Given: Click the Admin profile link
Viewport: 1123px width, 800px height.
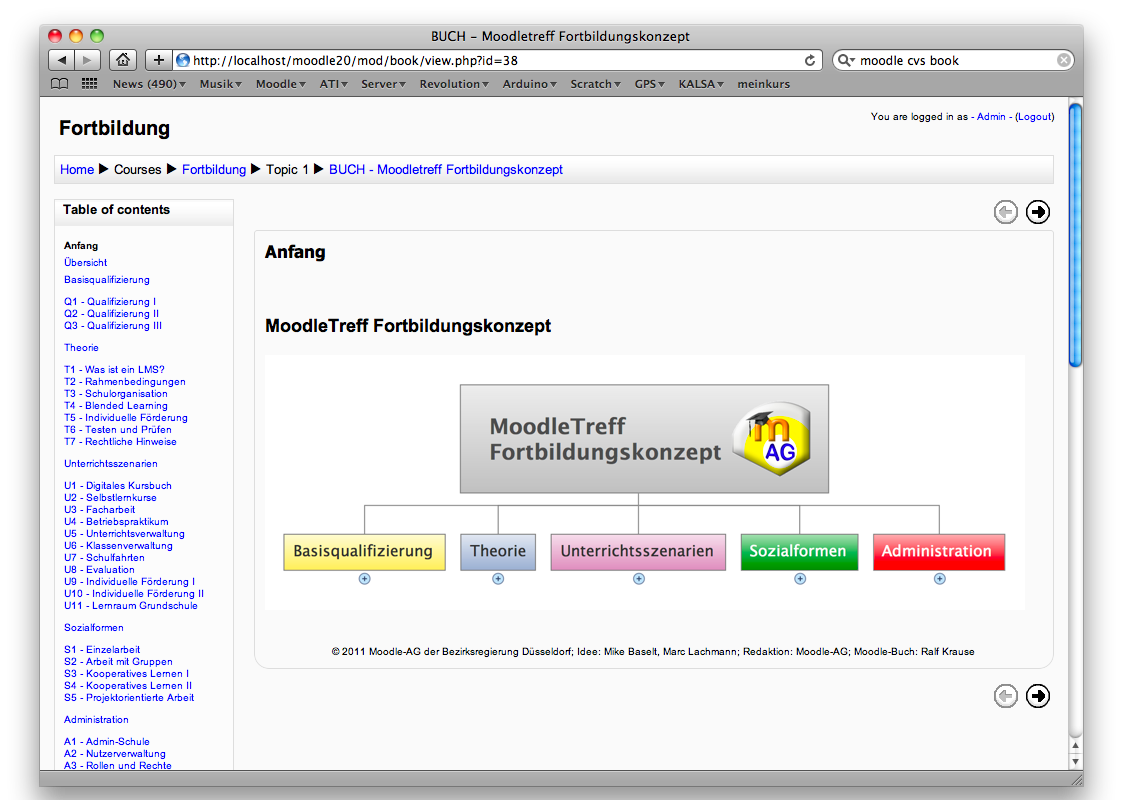Looking at the screenshot, I should 991,117.
